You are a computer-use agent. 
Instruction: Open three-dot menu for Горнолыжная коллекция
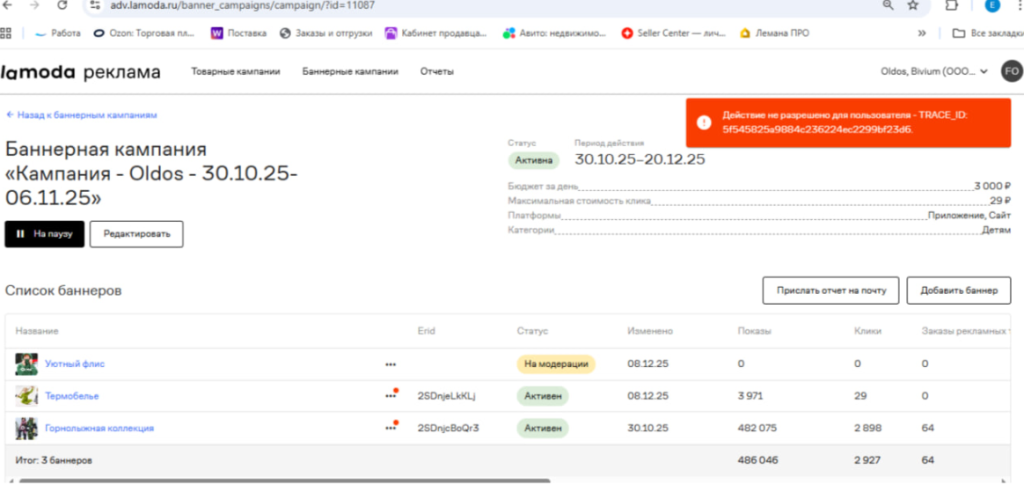[391, 428]
